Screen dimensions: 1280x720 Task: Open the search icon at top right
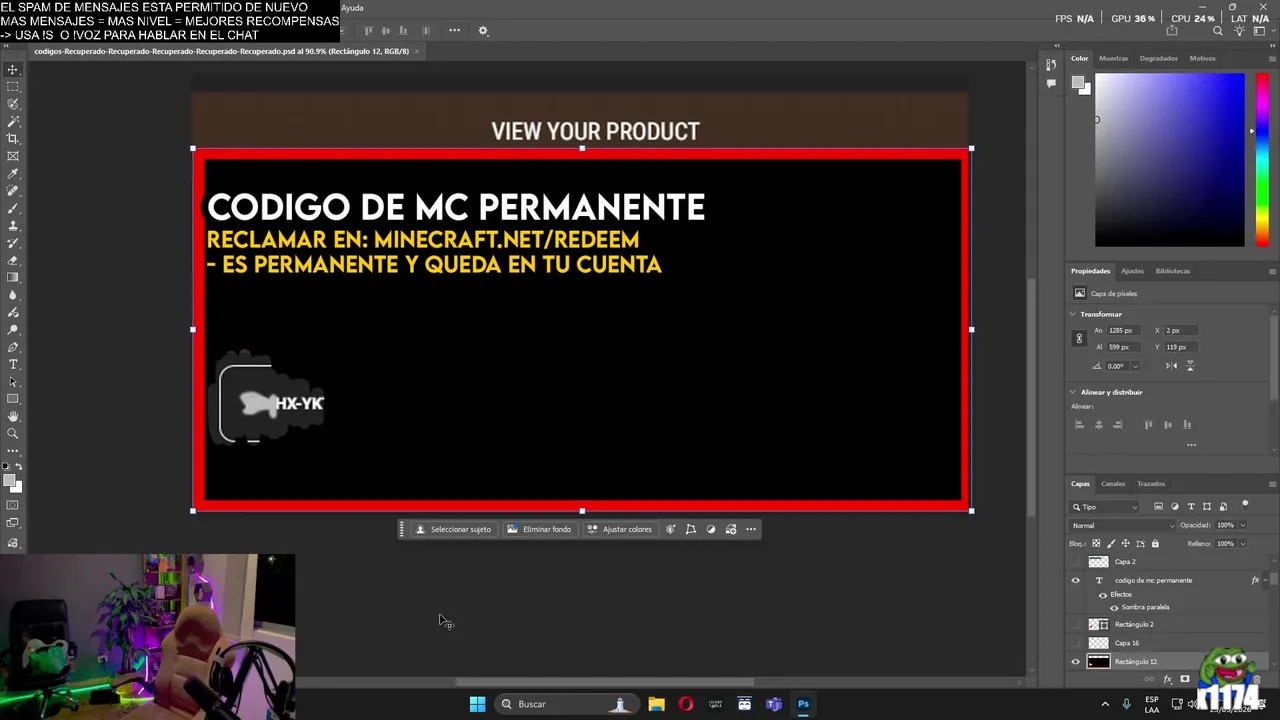[x=1218, y=31]
